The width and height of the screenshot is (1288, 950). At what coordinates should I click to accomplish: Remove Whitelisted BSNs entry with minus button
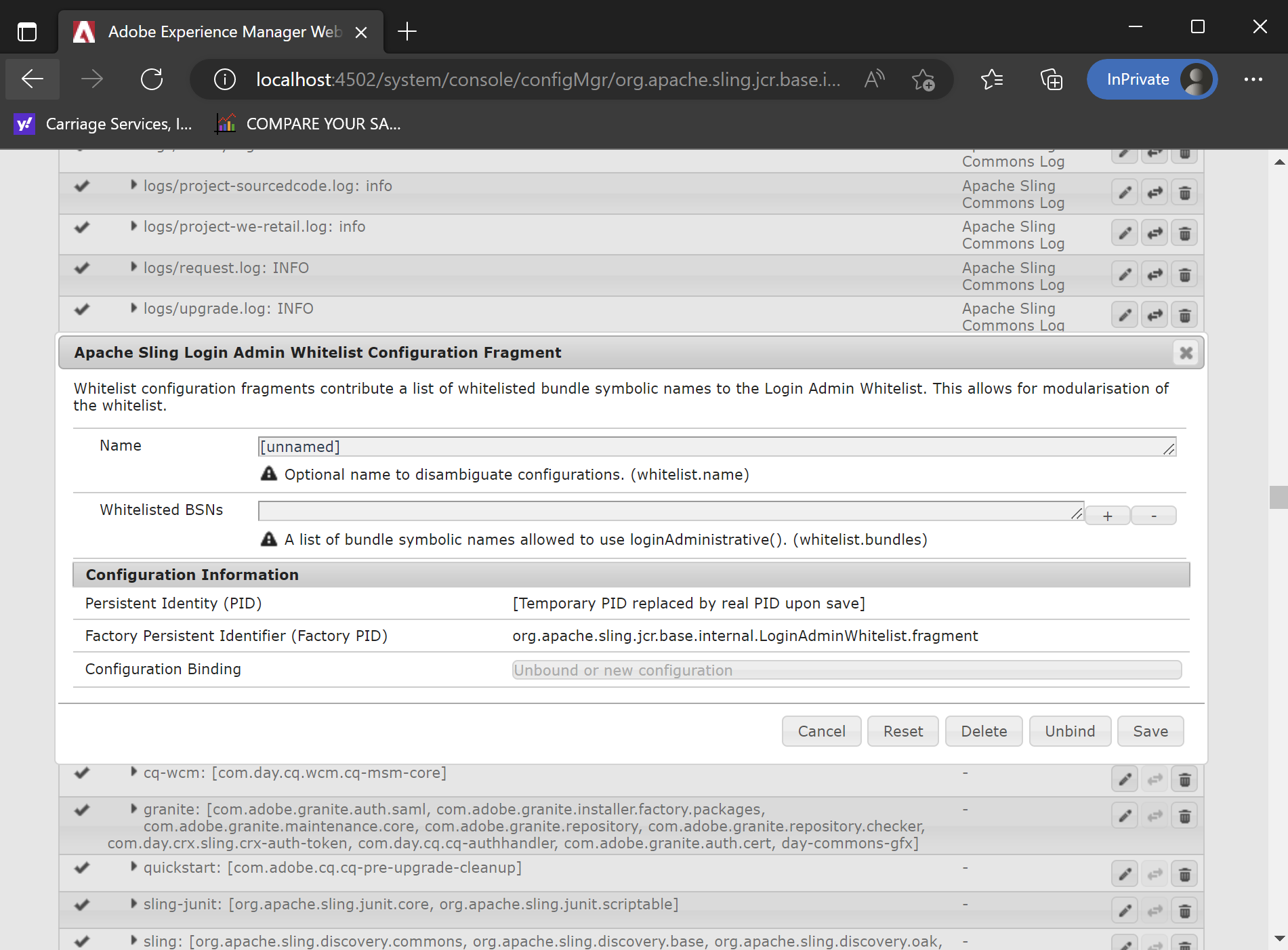pyautogui.click(x=1153, y=516)
